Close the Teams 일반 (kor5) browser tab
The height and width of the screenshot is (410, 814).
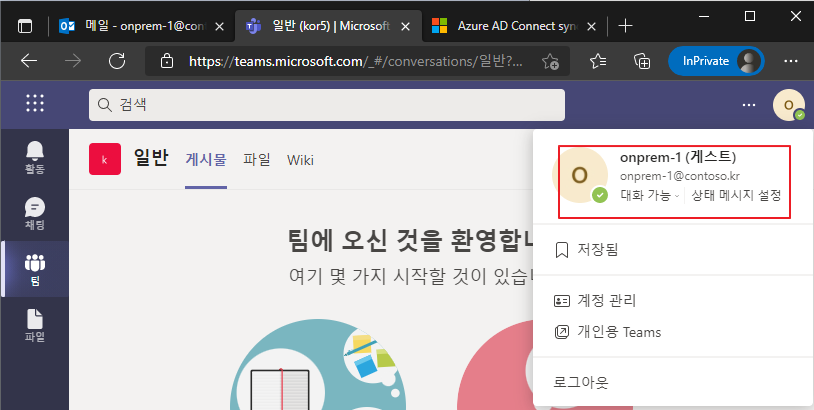coord(406,26)
